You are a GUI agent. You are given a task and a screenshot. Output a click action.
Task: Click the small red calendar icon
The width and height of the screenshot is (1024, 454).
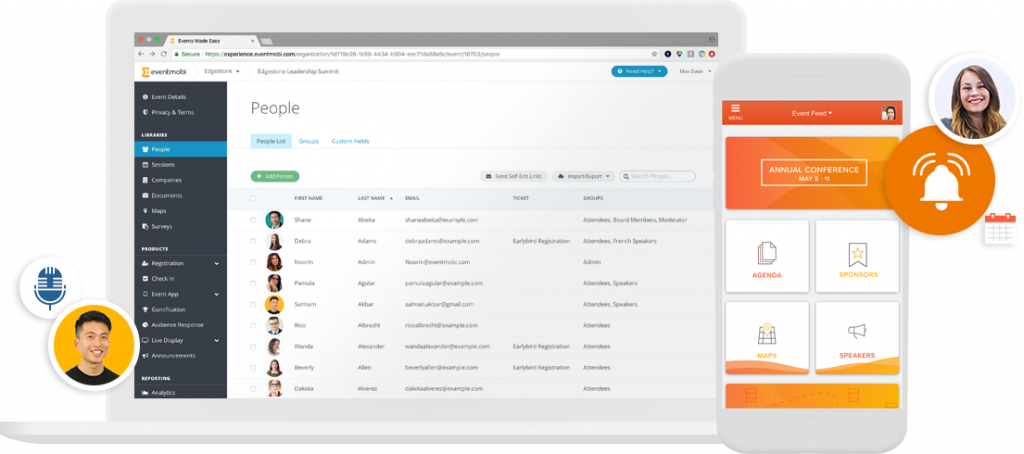[x=999, y=228]
